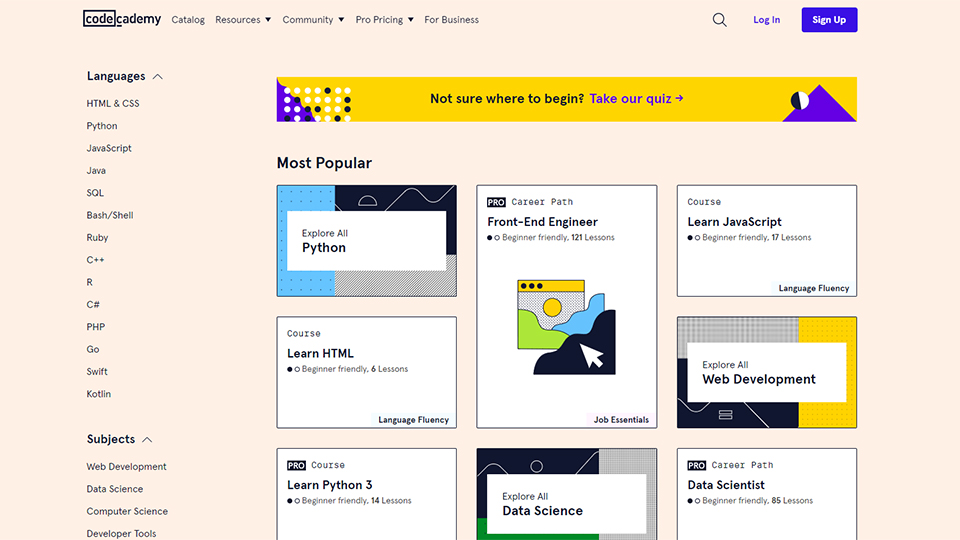Open the Go language page
This screenshot has width=960, height=540.
click(x=92, y=349)
